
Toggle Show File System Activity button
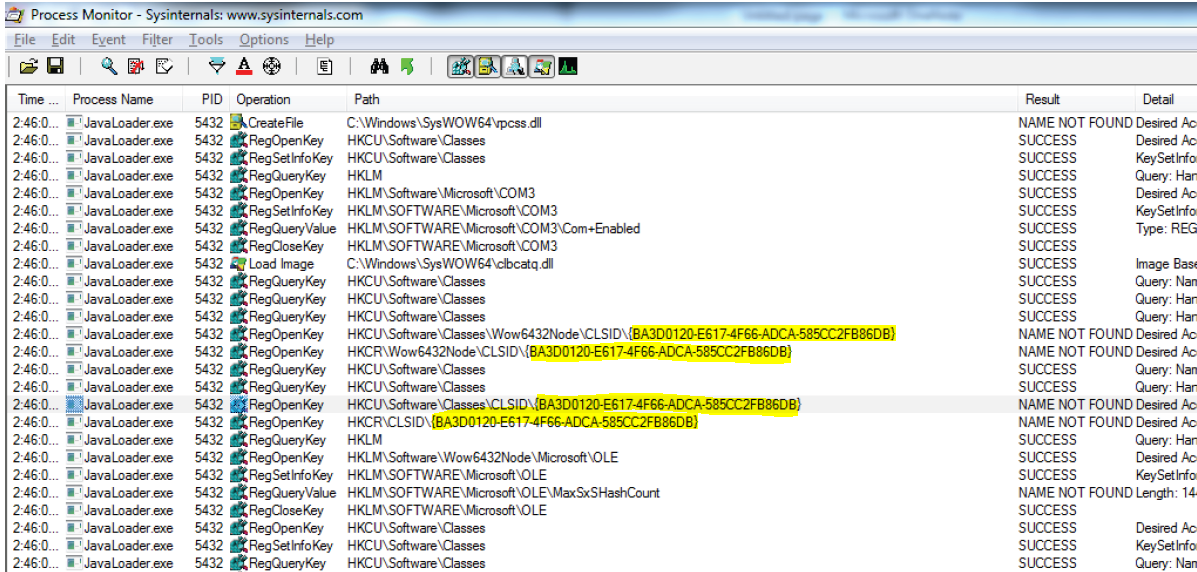tap(487, 67)
